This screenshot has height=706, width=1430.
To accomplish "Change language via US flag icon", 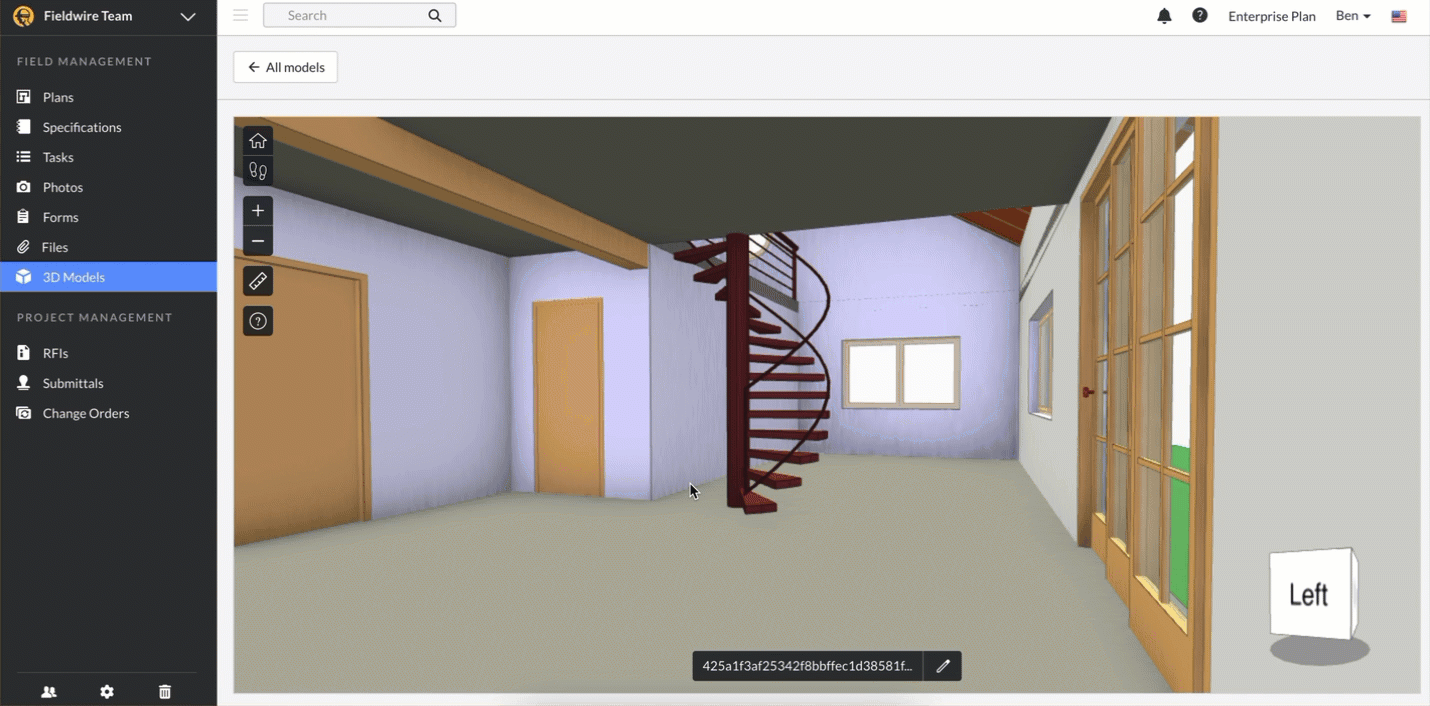I will [1399, 17].
